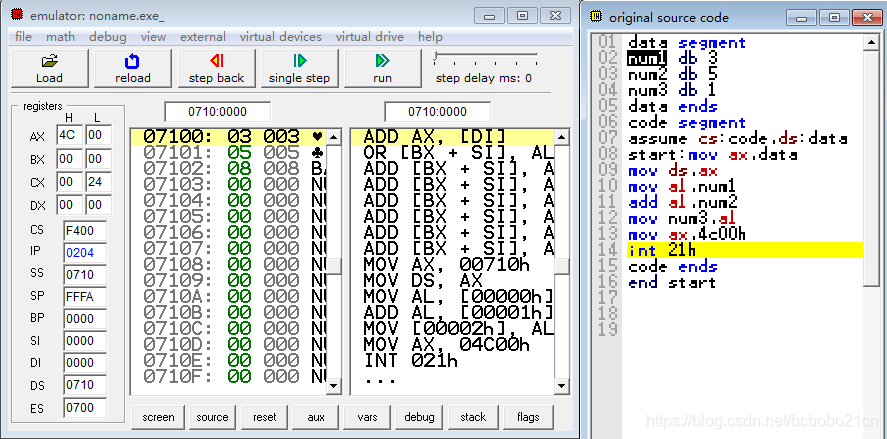887x439 pixels.
Task: Click the flags button
Action: pos(528,418)
